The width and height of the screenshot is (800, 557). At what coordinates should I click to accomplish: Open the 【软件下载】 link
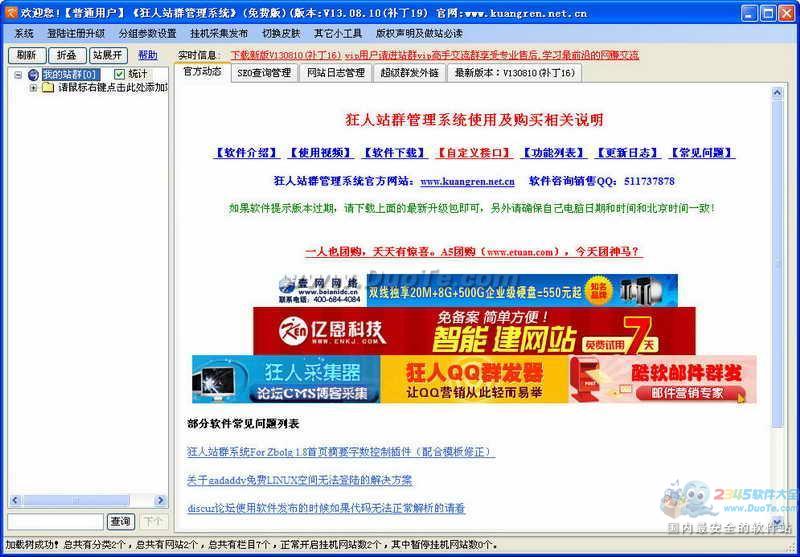(x=394, y=153)
